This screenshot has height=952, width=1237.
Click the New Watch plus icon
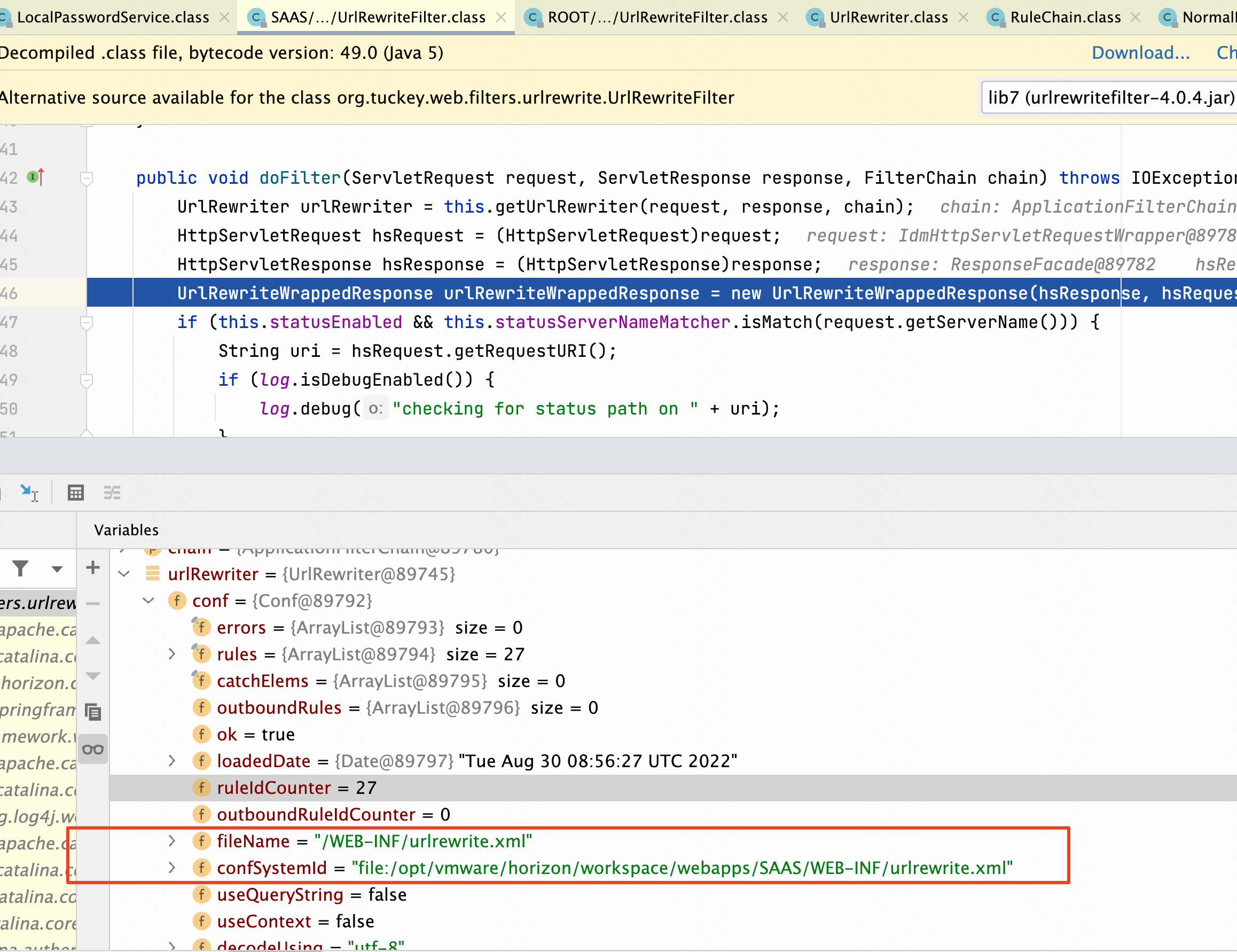pos(93,567)
